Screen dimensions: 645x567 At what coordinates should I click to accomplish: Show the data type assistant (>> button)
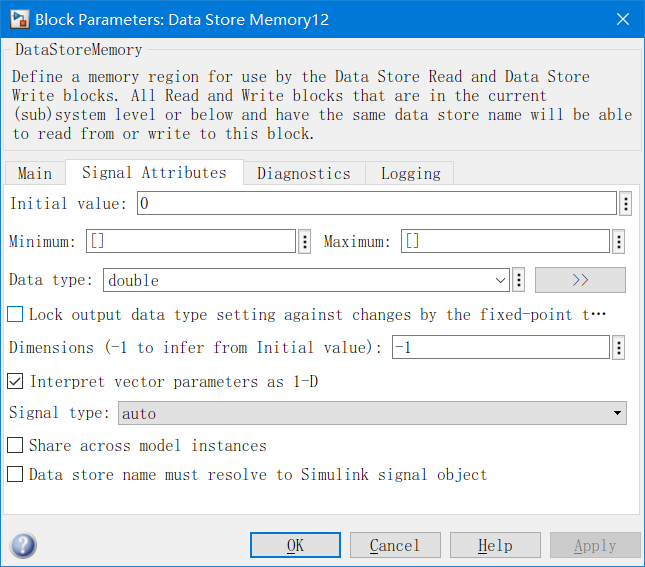[580, 280]
